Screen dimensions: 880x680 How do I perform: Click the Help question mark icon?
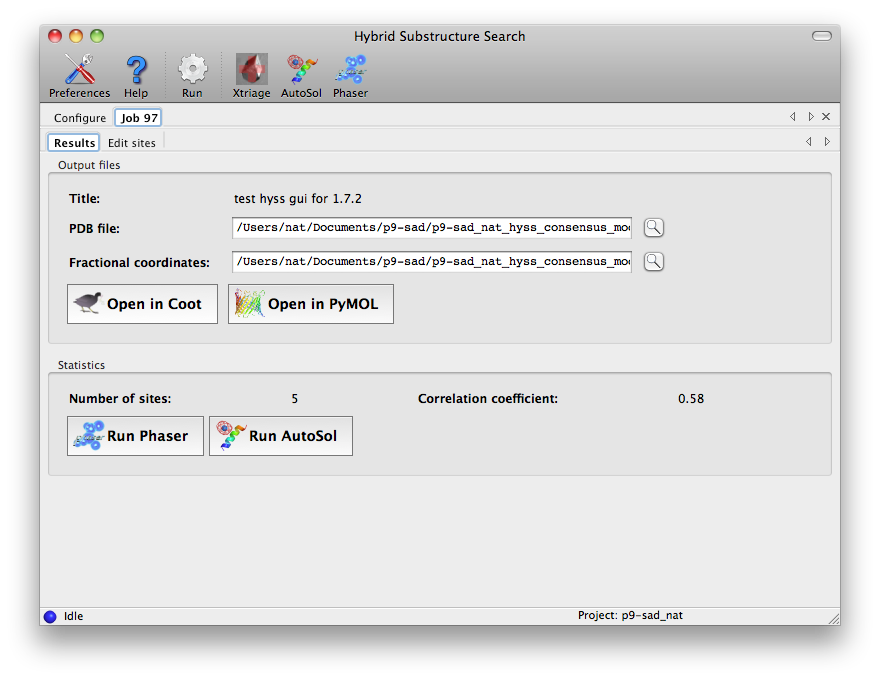coord(136,75)
